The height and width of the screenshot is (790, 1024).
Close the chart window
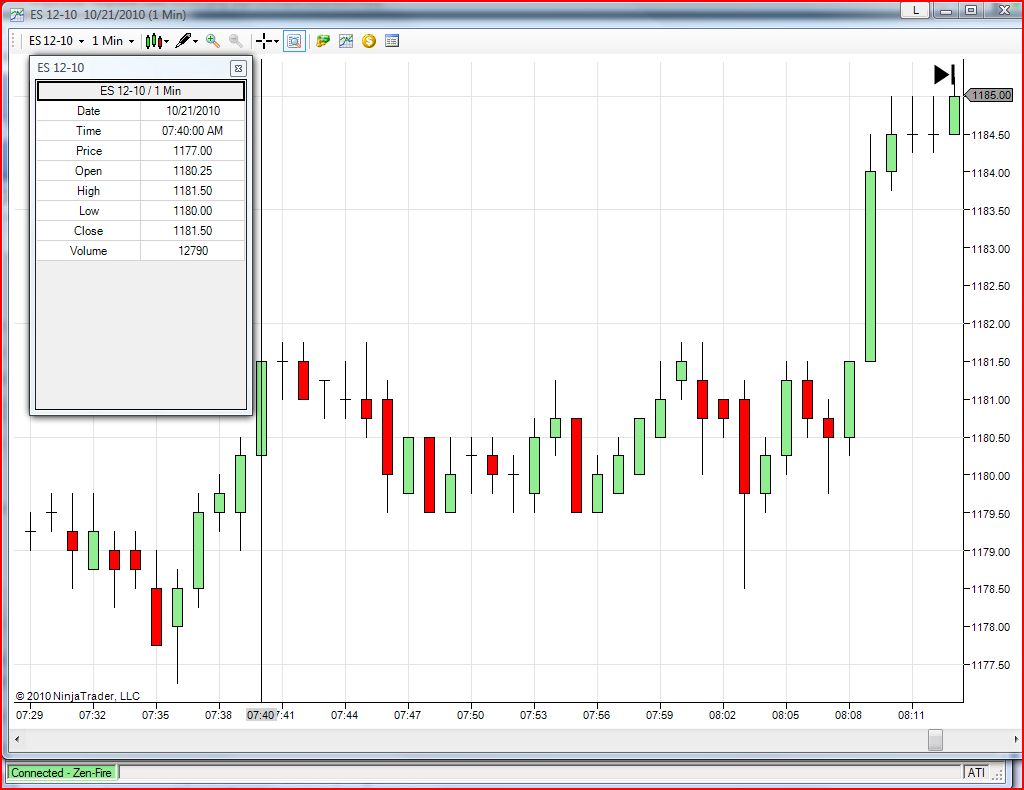(x=1004, y=10)
